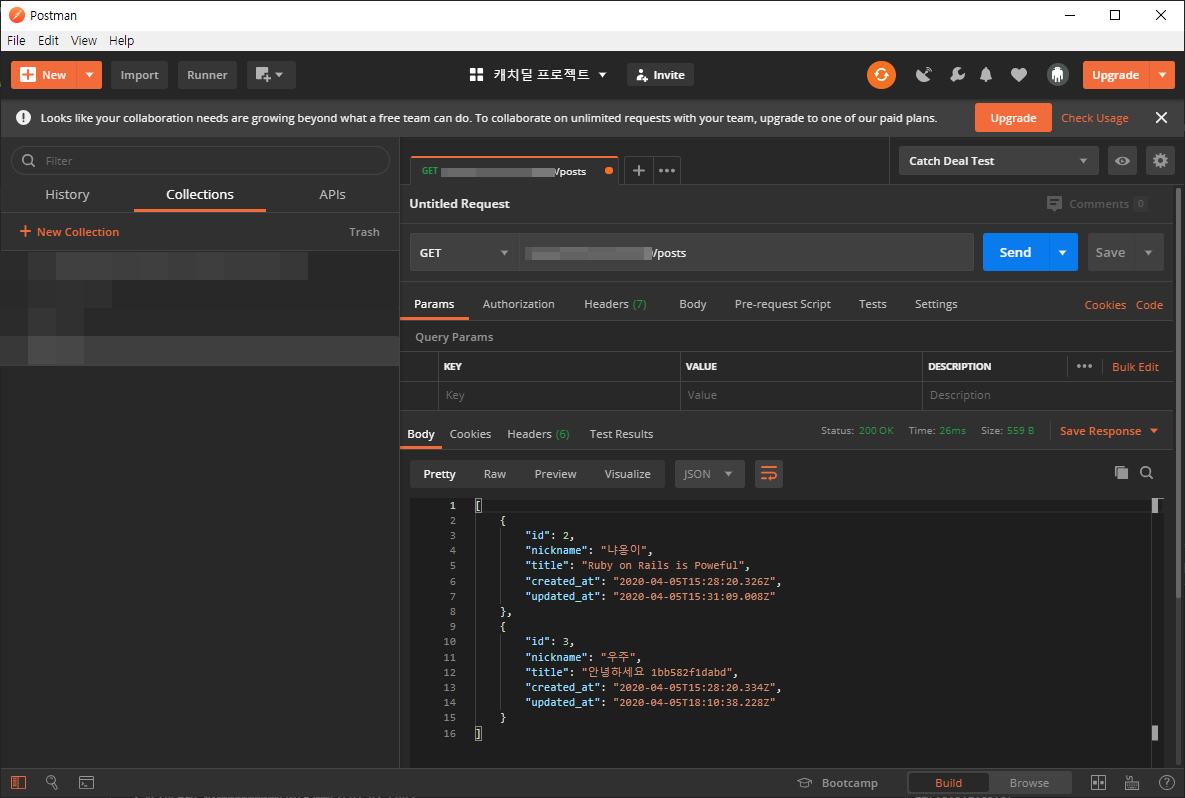Open notifications bell
Screen dimensions: 1185x798
986,75
